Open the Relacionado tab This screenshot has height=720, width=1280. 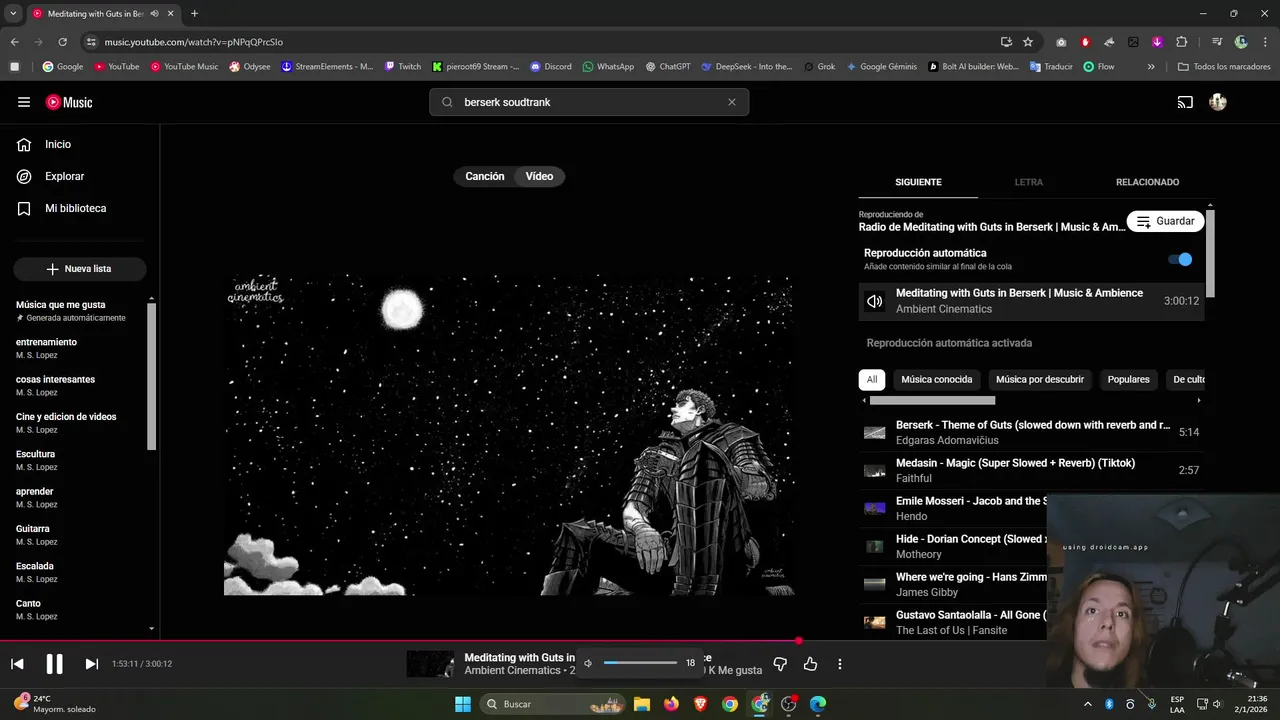1147,182
